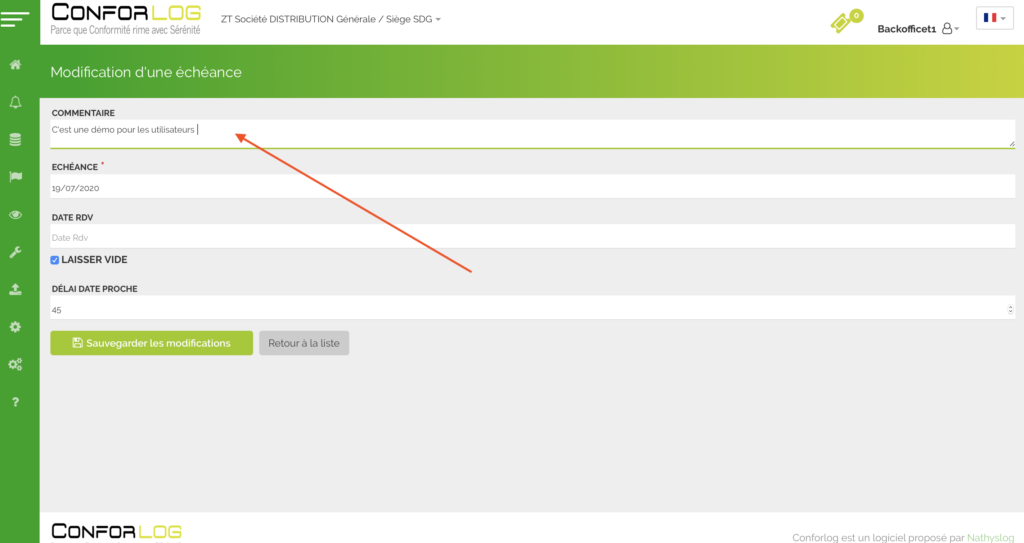This screenshot has width=1024, height=543.
Task: Open the wrench tools sidebar icon
Action: pyautogui.click(x=15, y=252)
